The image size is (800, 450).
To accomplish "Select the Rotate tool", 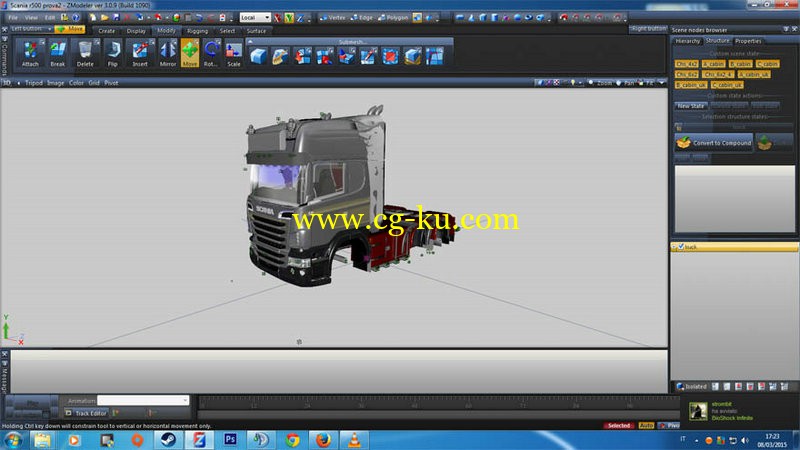I will coord(210,54).
